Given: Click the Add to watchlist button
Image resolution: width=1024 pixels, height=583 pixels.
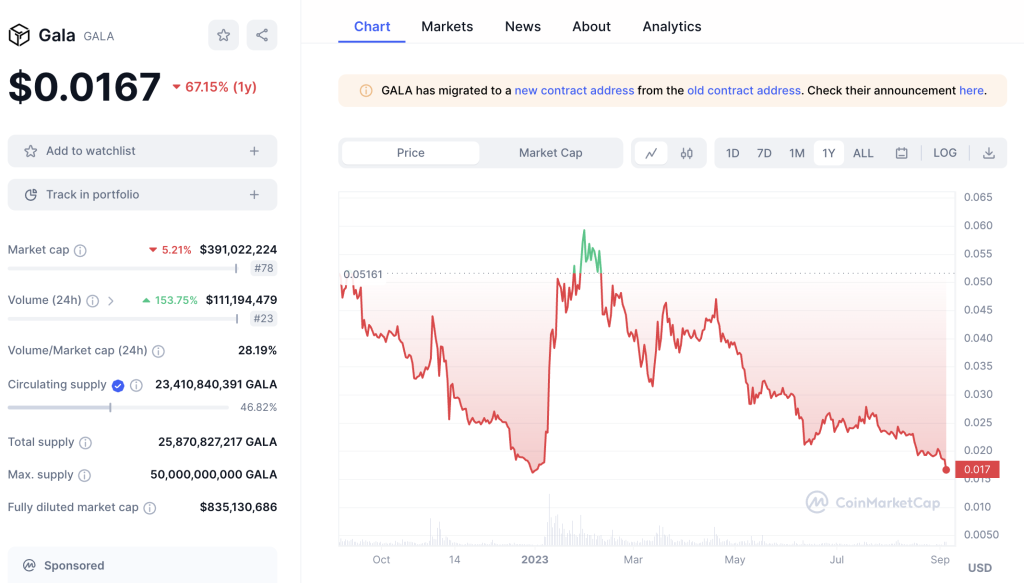Looking at the screenshot, I should [142, 151].
